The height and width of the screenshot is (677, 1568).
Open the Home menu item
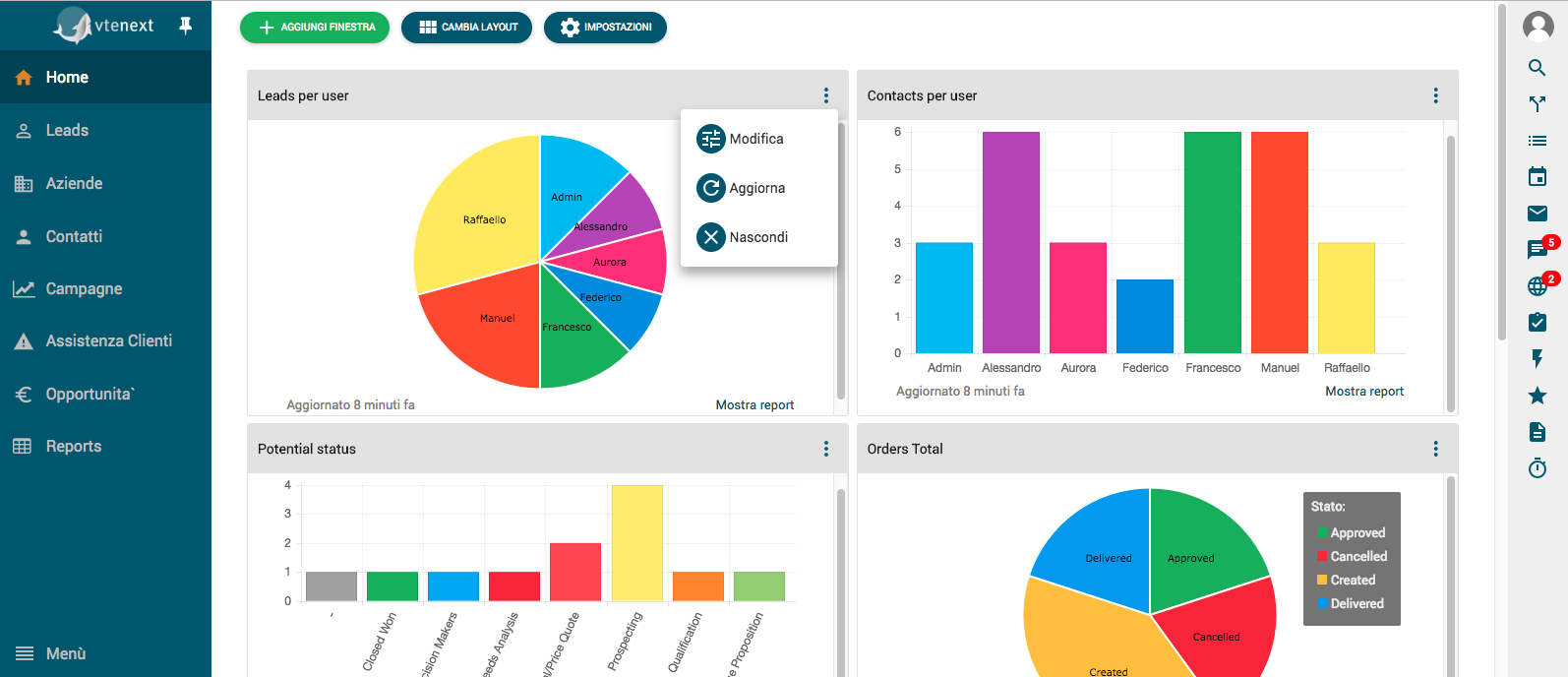(105, 77)
